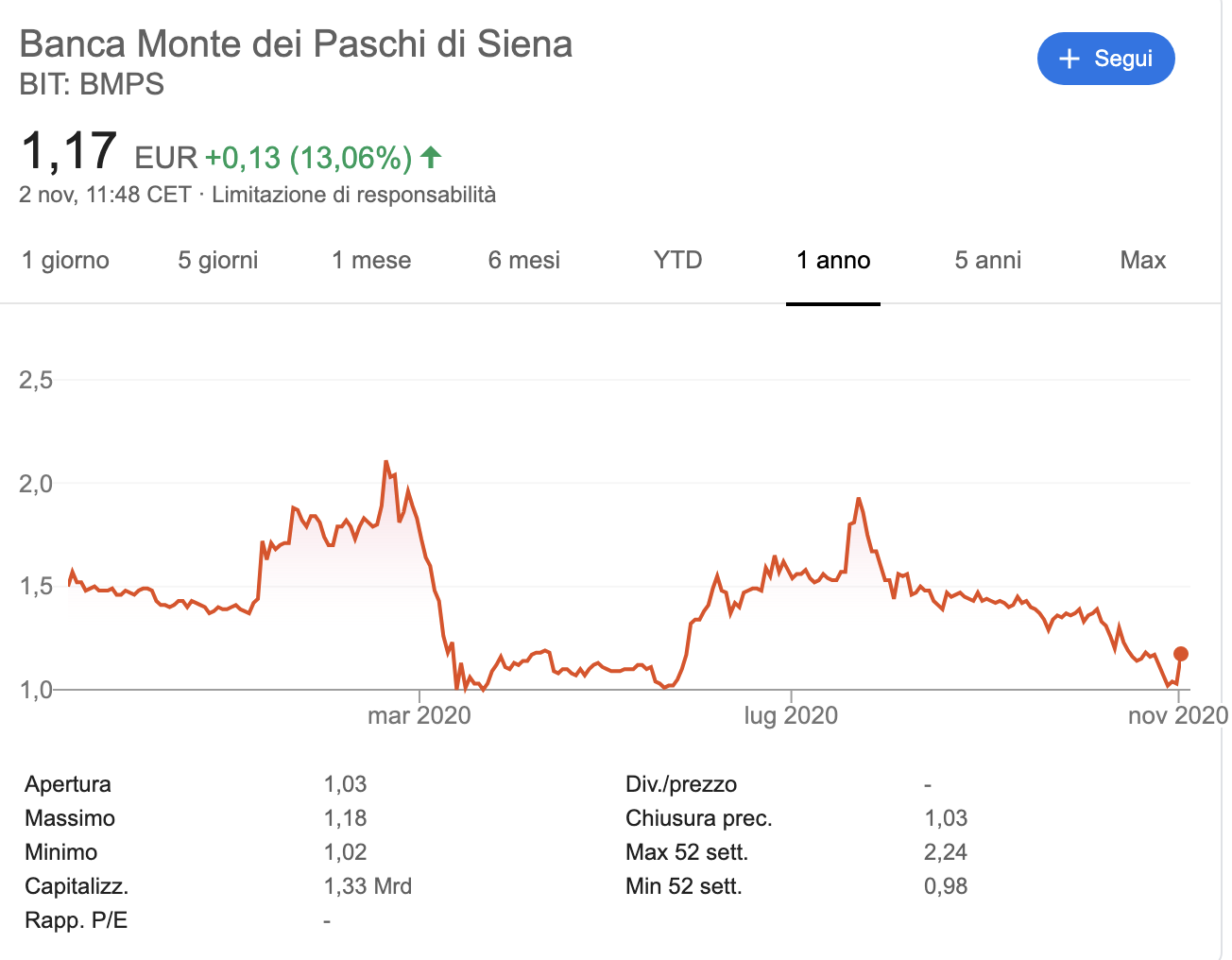Click the "Max 52 sett." value 2,24
The height and width of the screenshot is (960, 1232).
tap(946, 851)
